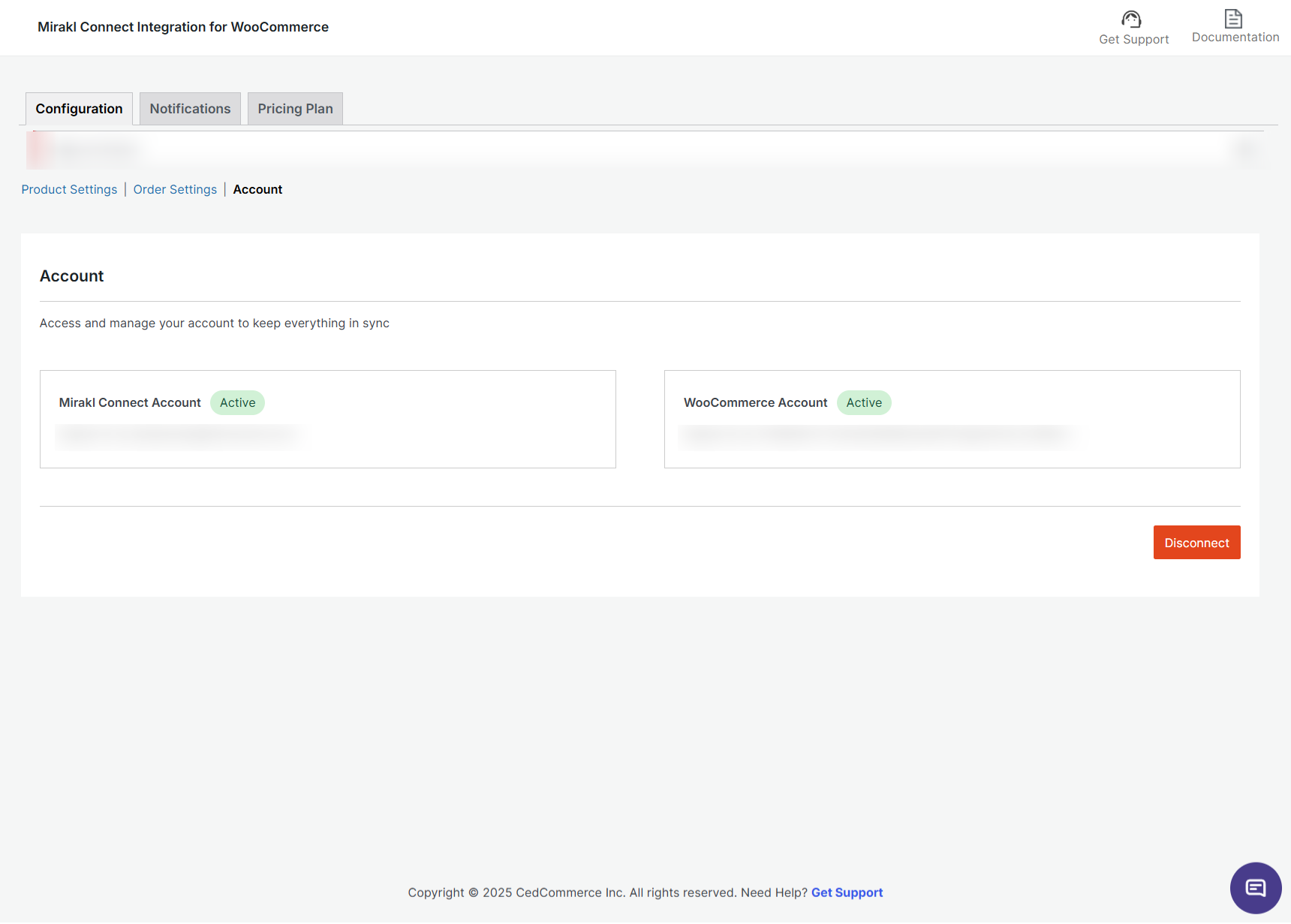Click the Get Support headset icon
Image resolution: width=1291 pixels, height=924 pixels.
(1131, 19)
